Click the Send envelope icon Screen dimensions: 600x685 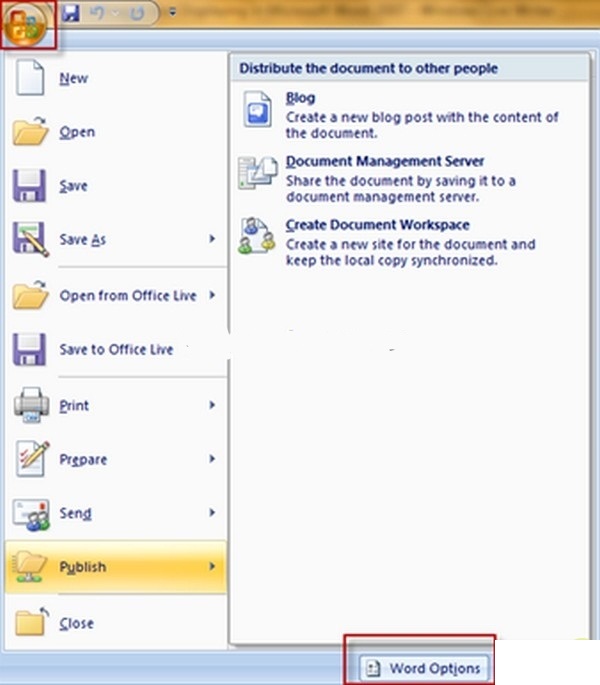coord(31,513)
